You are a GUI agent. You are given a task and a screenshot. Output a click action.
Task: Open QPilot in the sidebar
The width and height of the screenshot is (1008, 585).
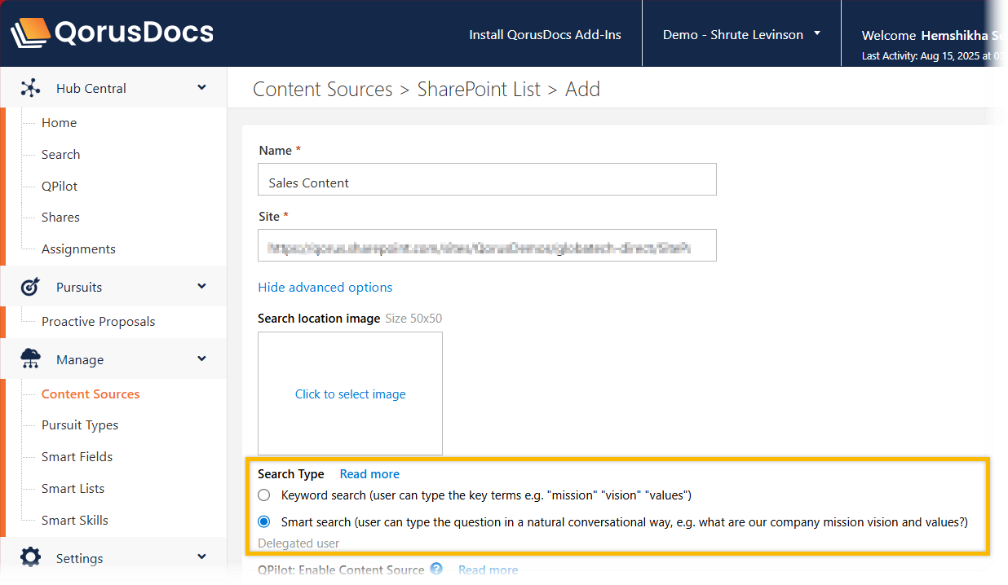(x=59, y=186)
